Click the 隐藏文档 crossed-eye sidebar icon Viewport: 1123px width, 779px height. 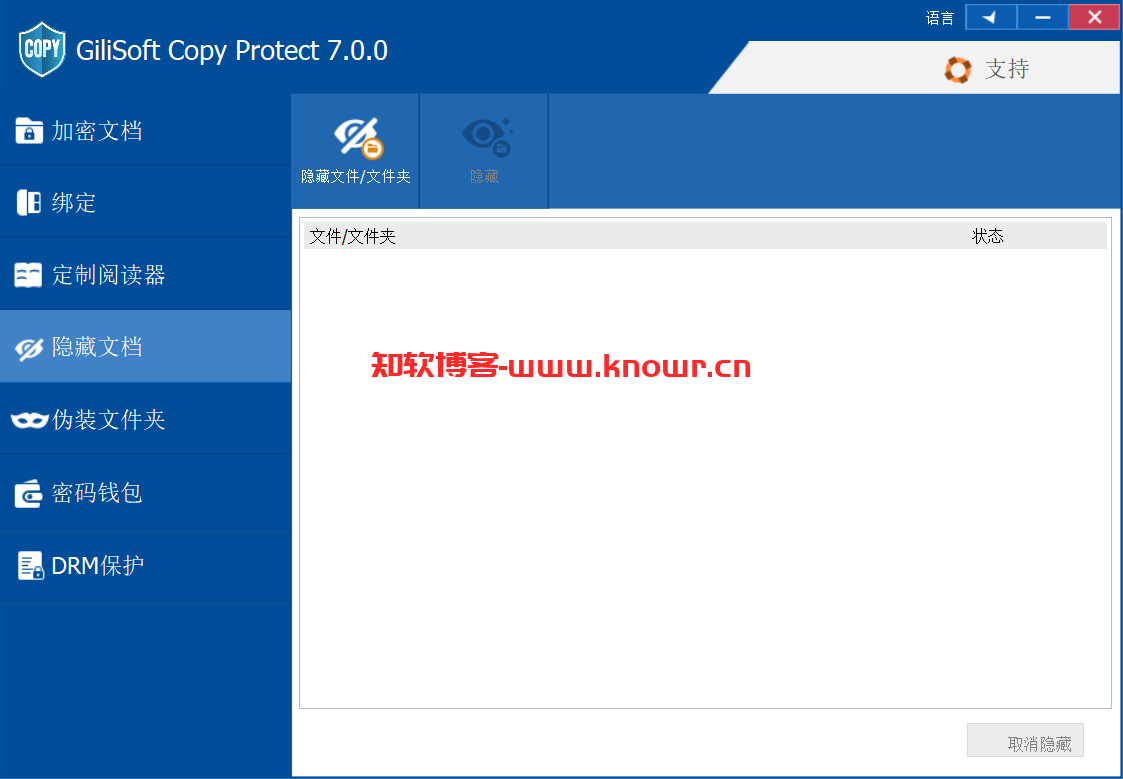click(29, 348)
